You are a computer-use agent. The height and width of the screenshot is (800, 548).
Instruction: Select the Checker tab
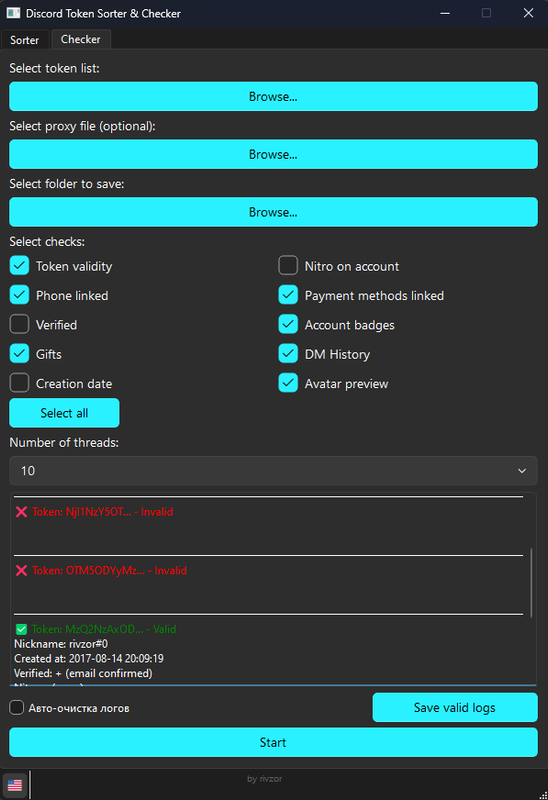(x=81, y=39)
